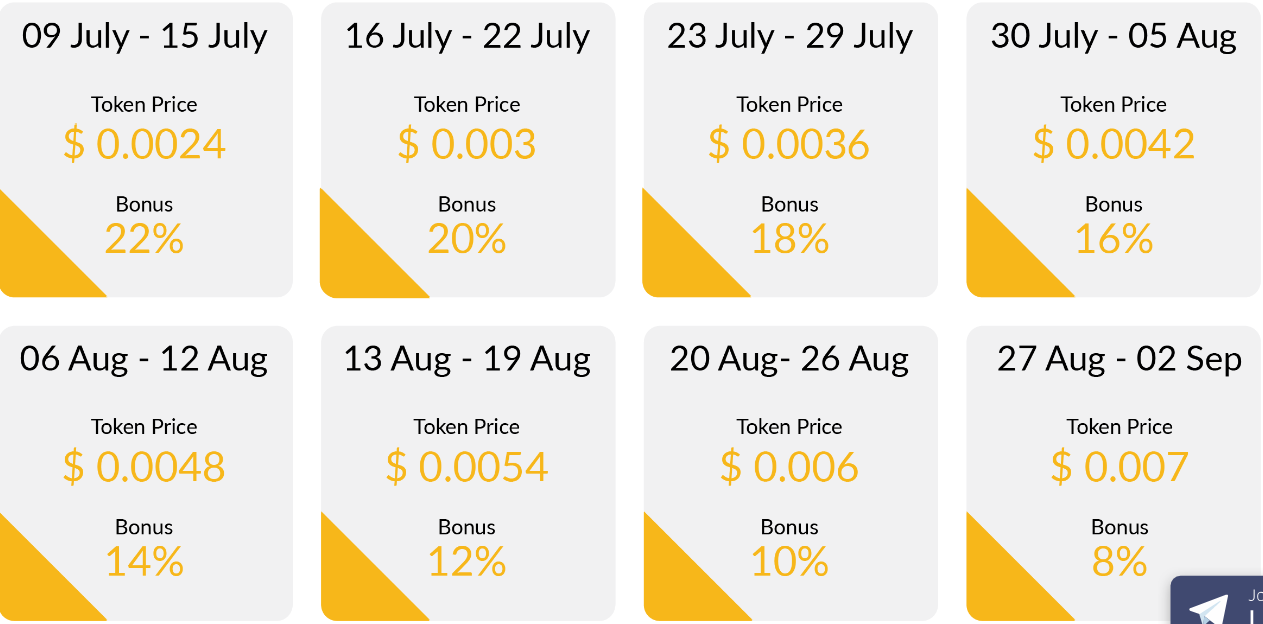Select the 16 July - 22 July card

click(467, 150)
